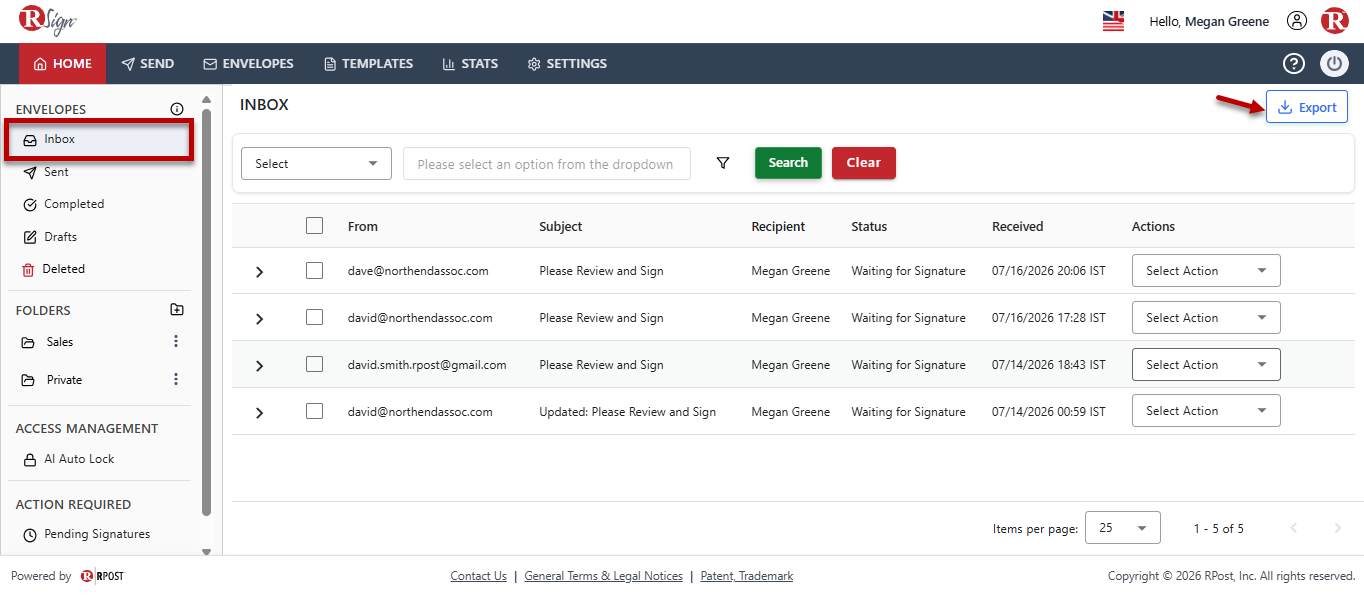Open the SEND tab
This screenshot has height=596, width=1364.
coord(148,64)
